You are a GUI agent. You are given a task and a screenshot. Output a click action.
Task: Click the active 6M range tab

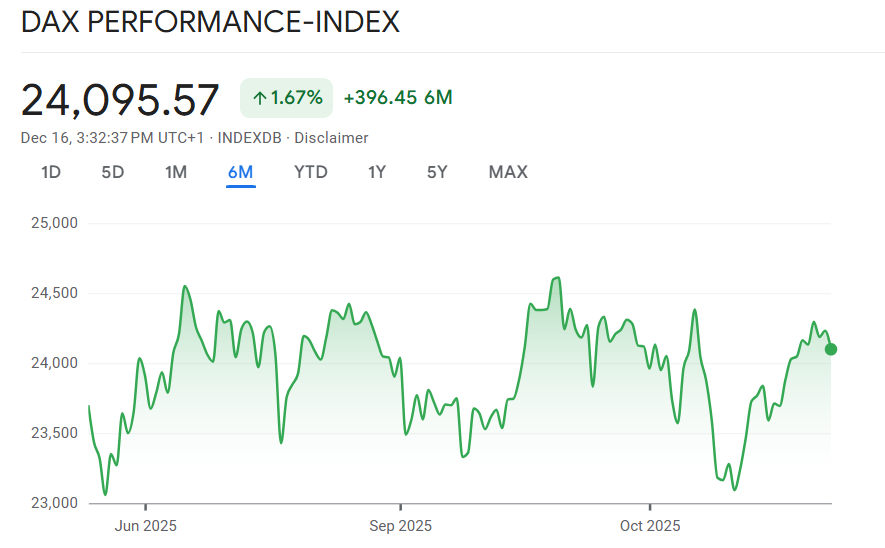coord(240,172)
